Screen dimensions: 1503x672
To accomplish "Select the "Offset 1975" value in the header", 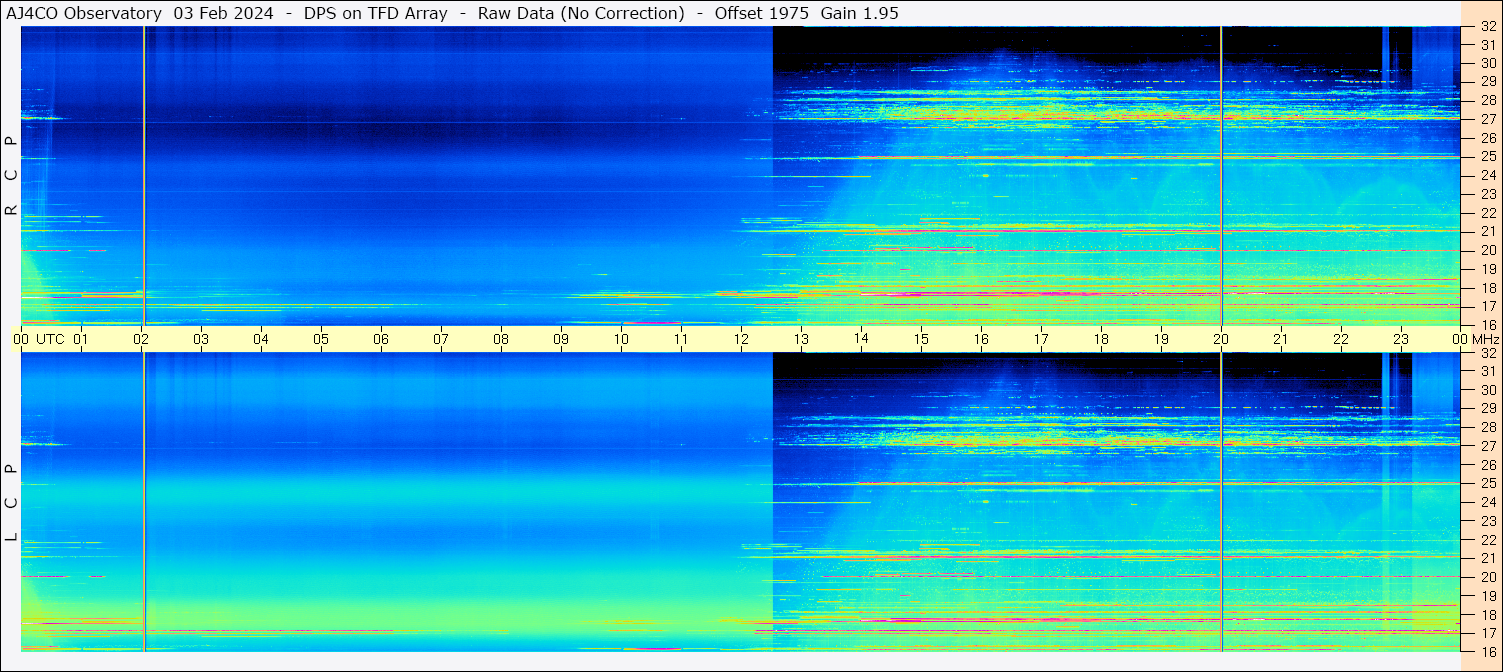I will pyautogui.click(x=761, y=13).
